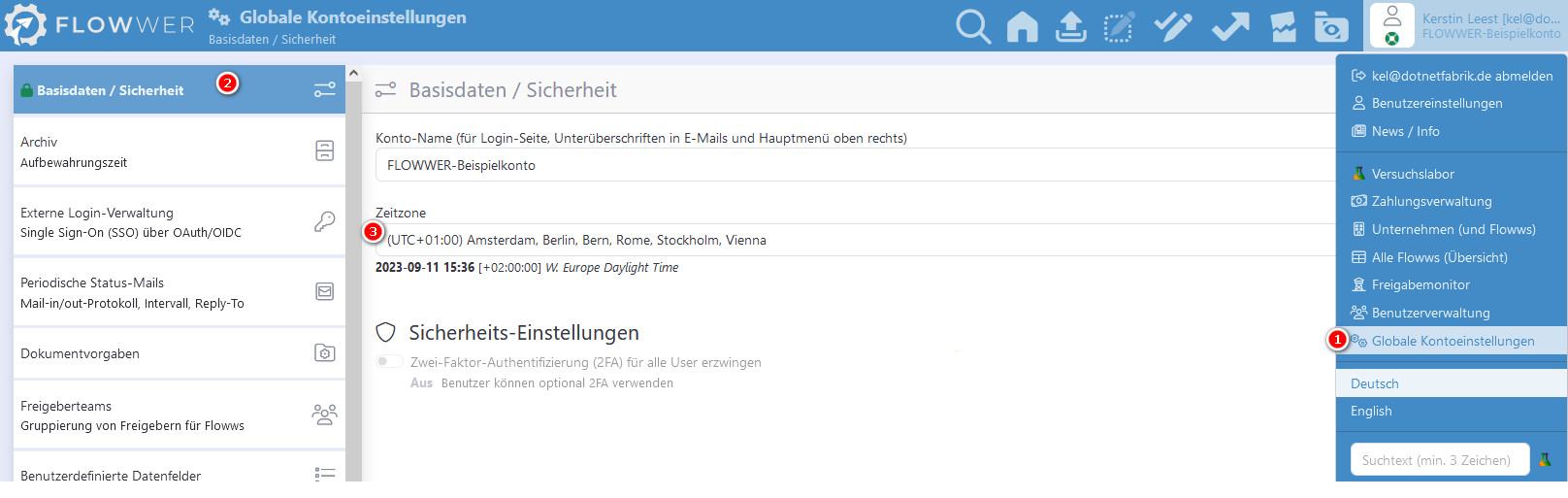Click the scroll-up arrow of sidebar
1568x498 pixels.
click(353, 73)
